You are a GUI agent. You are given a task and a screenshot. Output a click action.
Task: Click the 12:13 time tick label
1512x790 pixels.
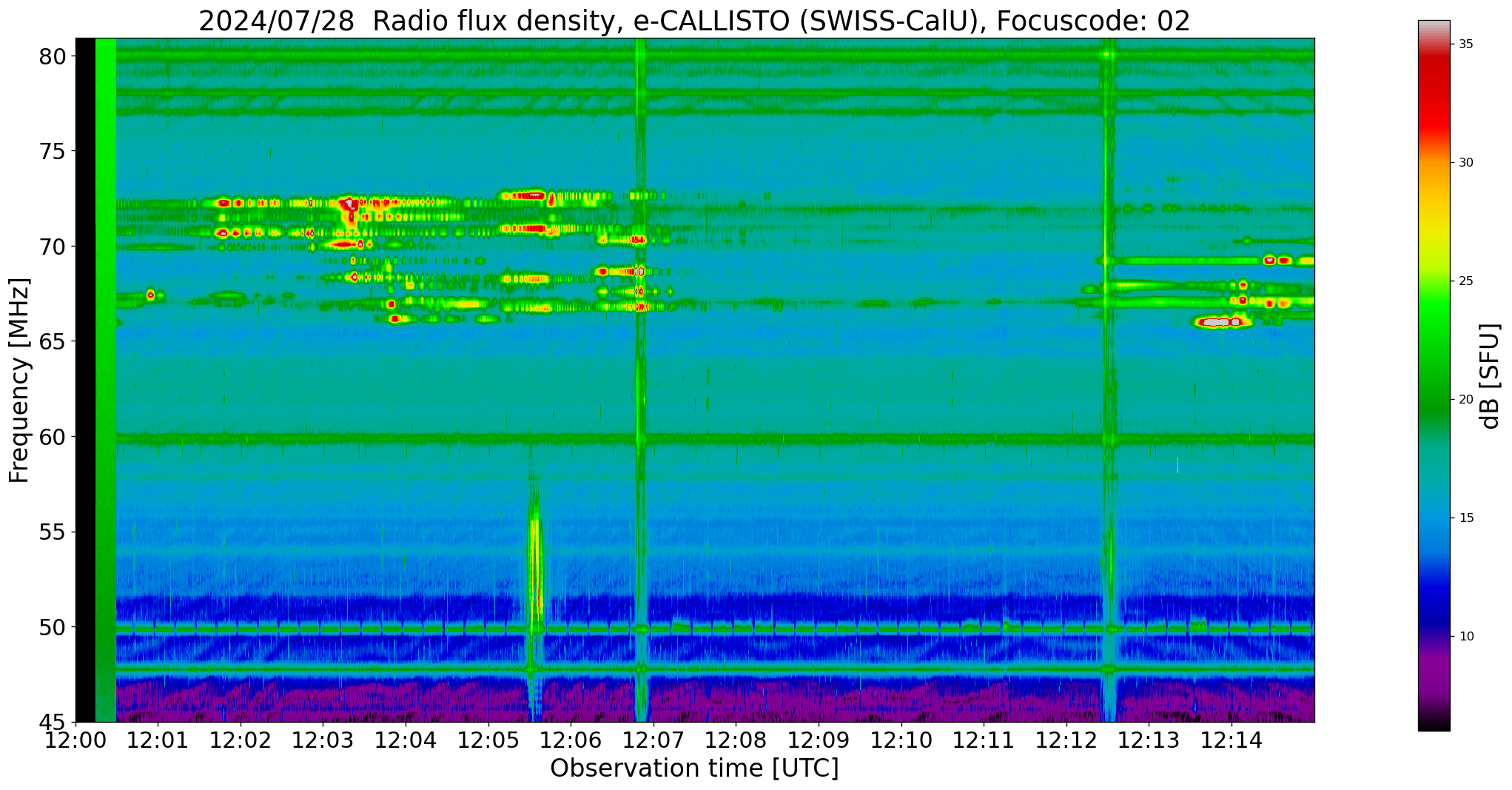[1149, 741]
